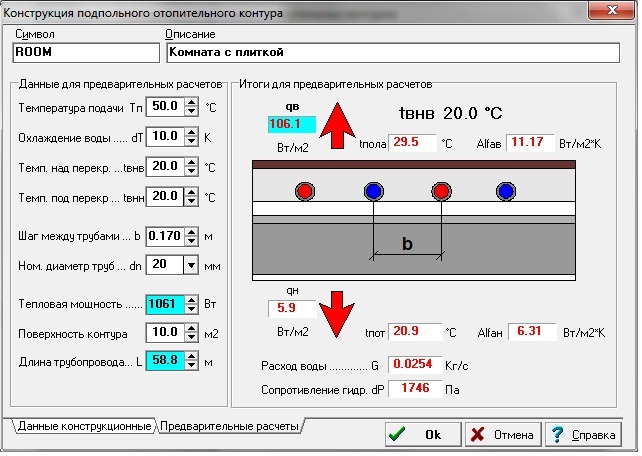Select the Предварительные расчеты tab
Viewport: 642px width, 456px height.
click(x=229, y=426)
